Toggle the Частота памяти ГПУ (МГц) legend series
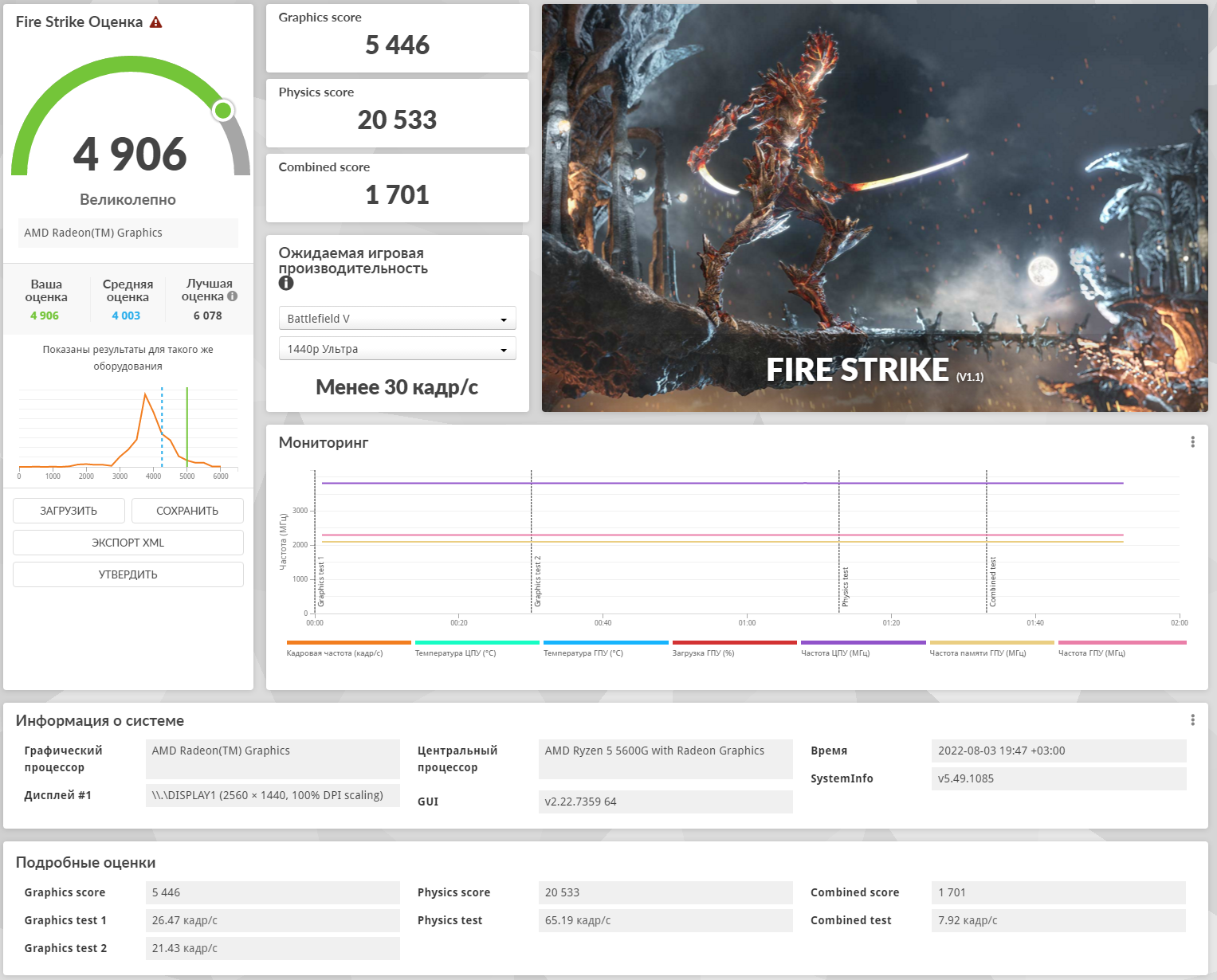Viewport: 1217px width, 980px height. pyautogui.click(x=992, y=649)
